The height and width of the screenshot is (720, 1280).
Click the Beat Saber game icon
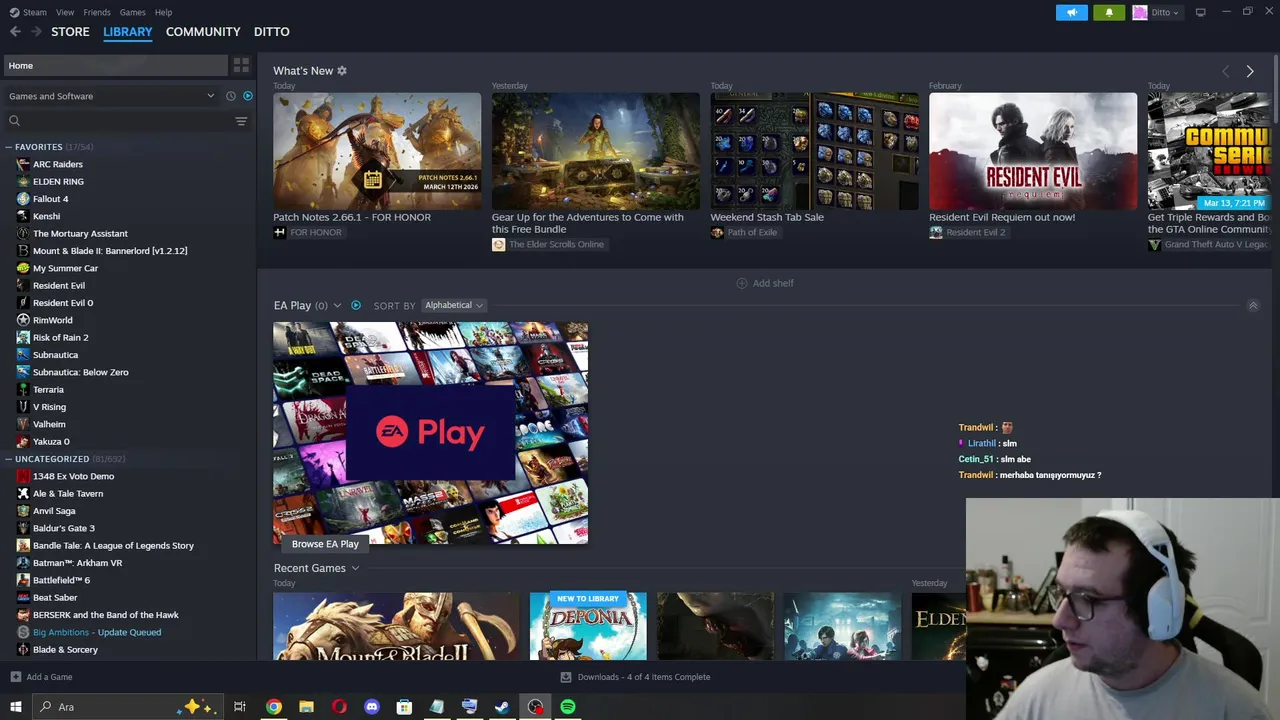coord(23,597)
